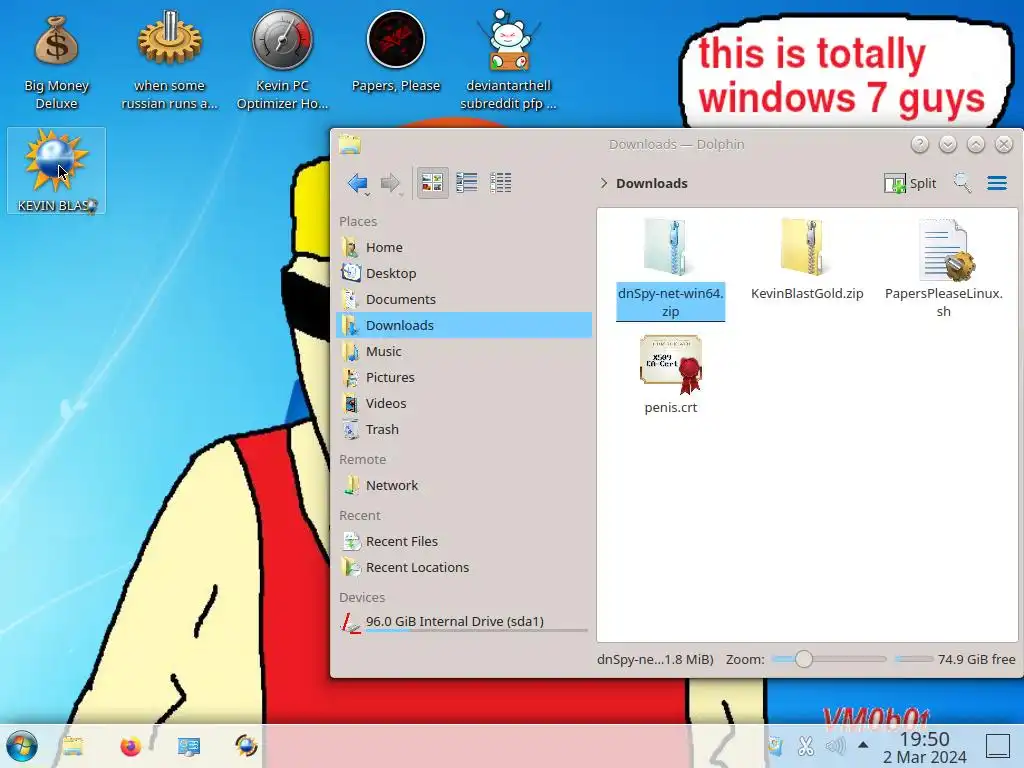1024x768 pixels.
Task: Open the KEVIN BLAST taskbar icon
Action: pos(246,746)
